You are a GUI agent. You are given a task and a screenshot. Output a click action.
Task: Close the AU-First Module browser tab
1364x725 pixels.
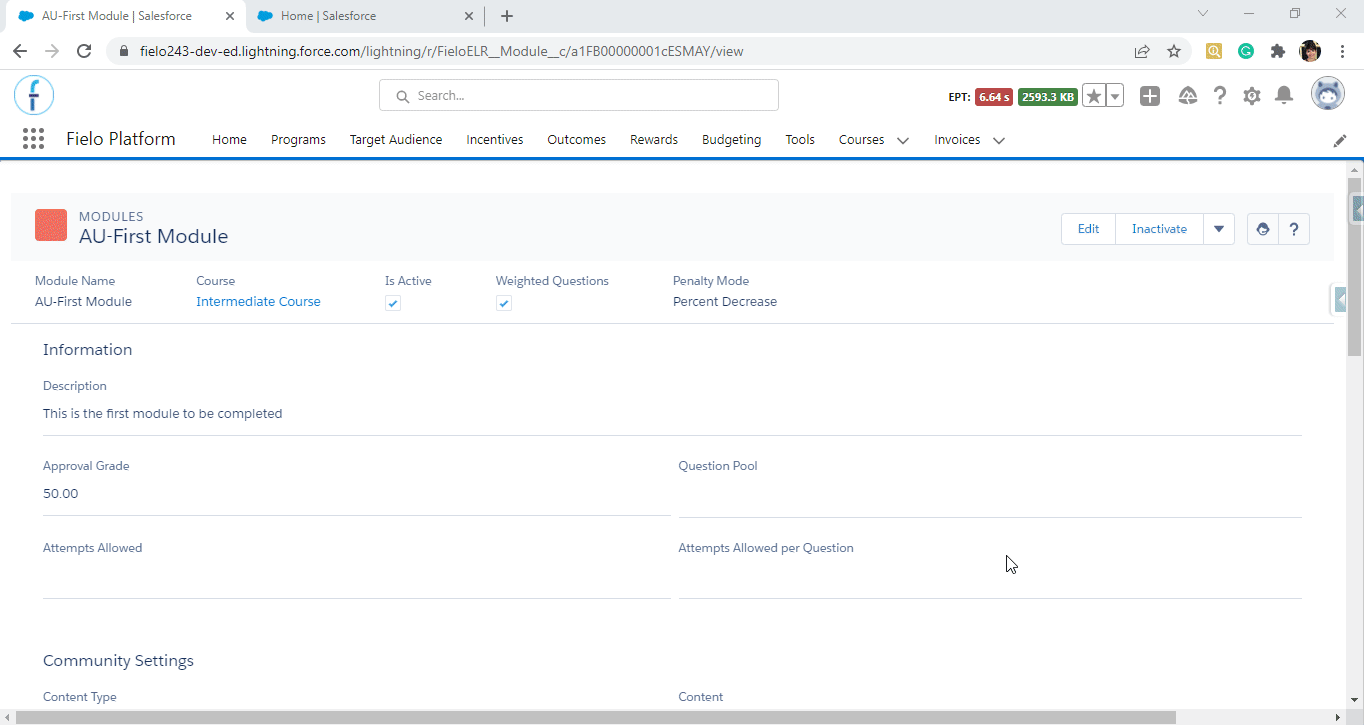(229, 16)
